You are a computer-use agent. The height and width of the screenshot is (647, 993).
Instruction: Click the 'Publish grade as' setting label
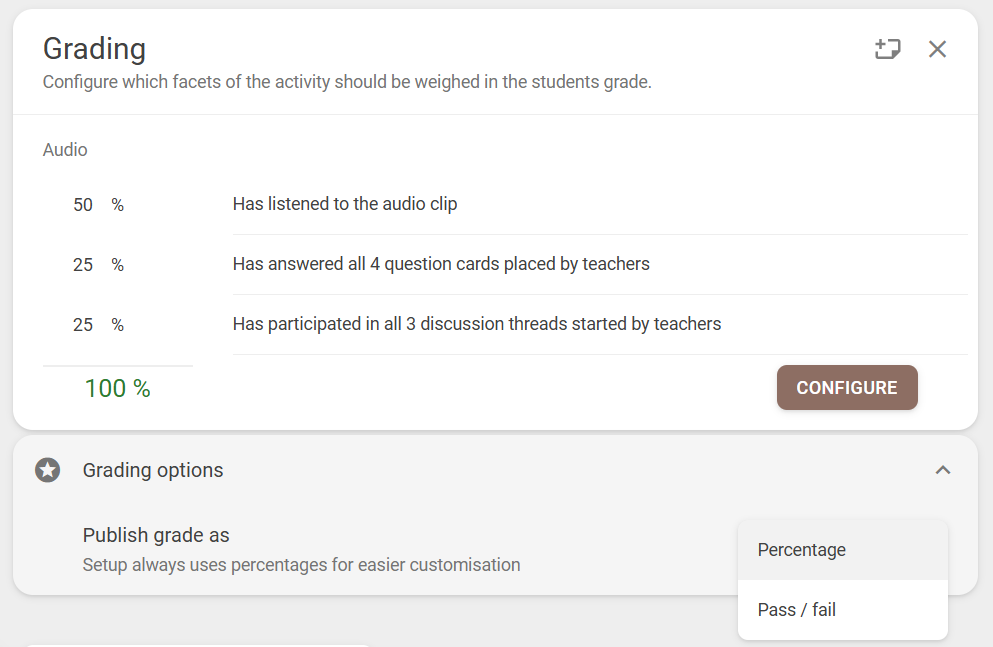pyautogui.click(x=156, y=535)
